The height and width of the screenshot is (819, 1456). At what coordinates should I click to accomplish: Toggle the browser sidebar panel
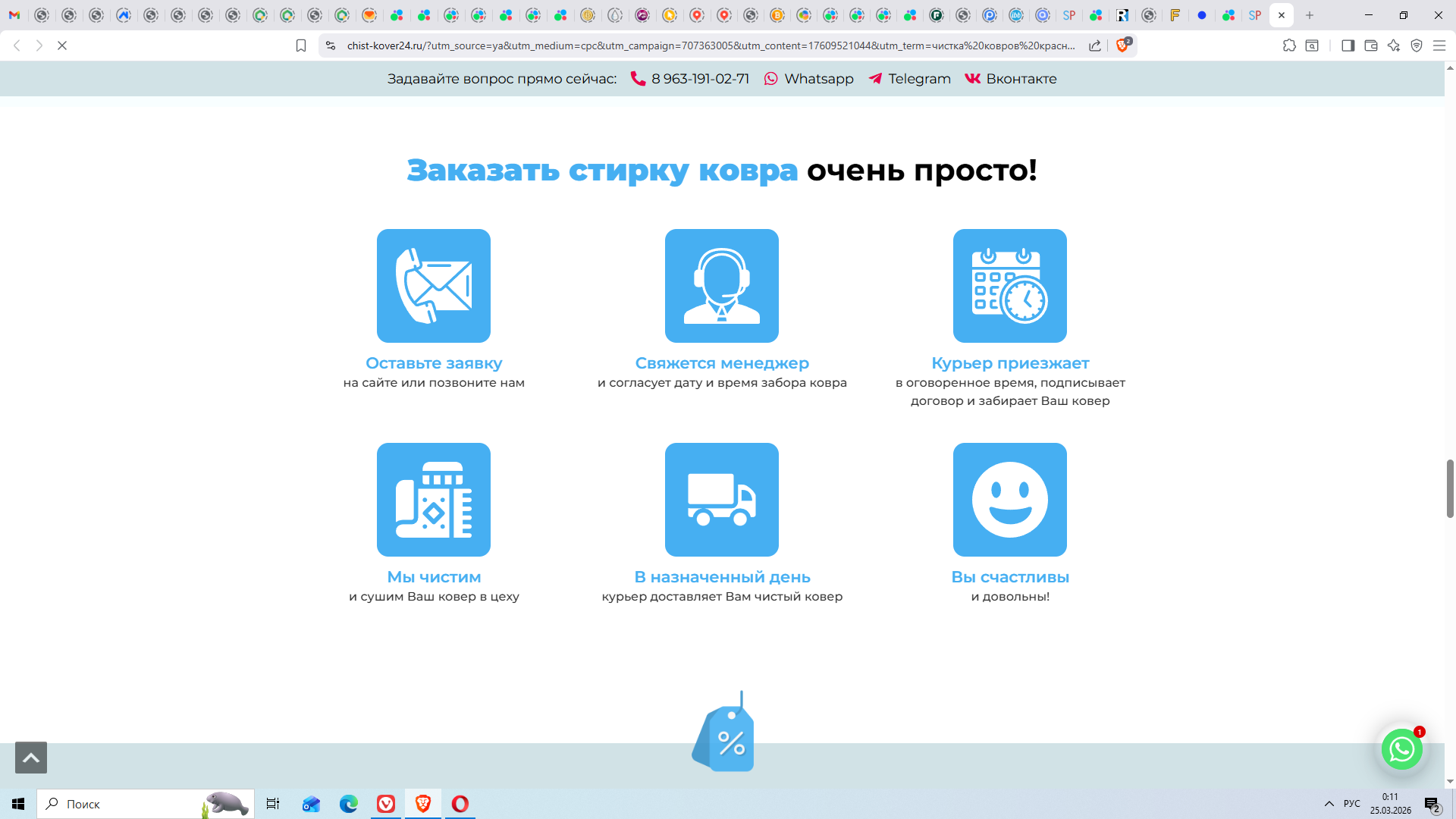[x=1348, y=45]
